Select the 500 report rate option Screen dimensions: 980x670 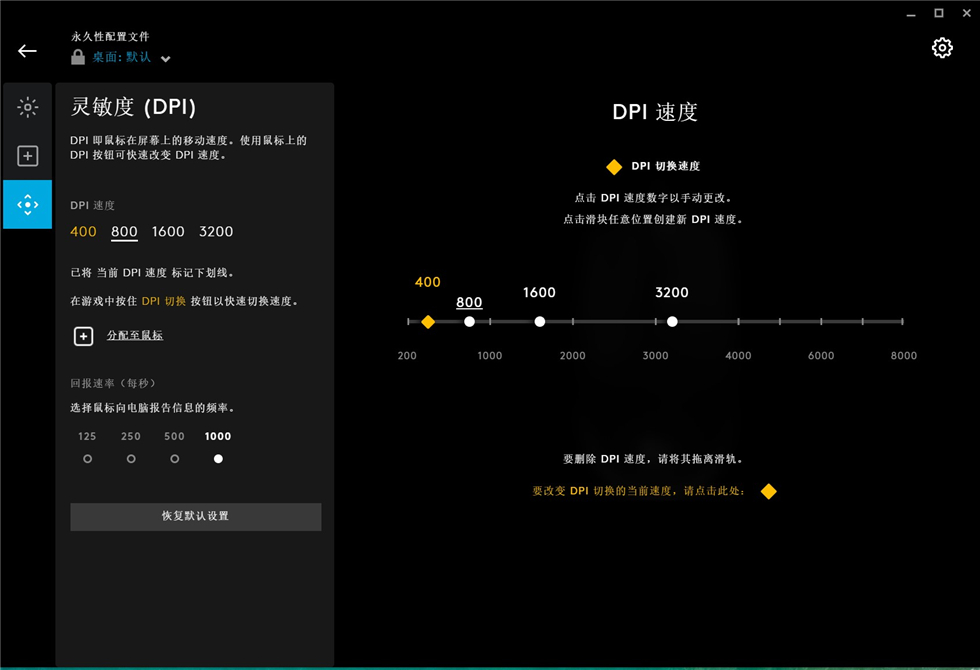(174, 458)
